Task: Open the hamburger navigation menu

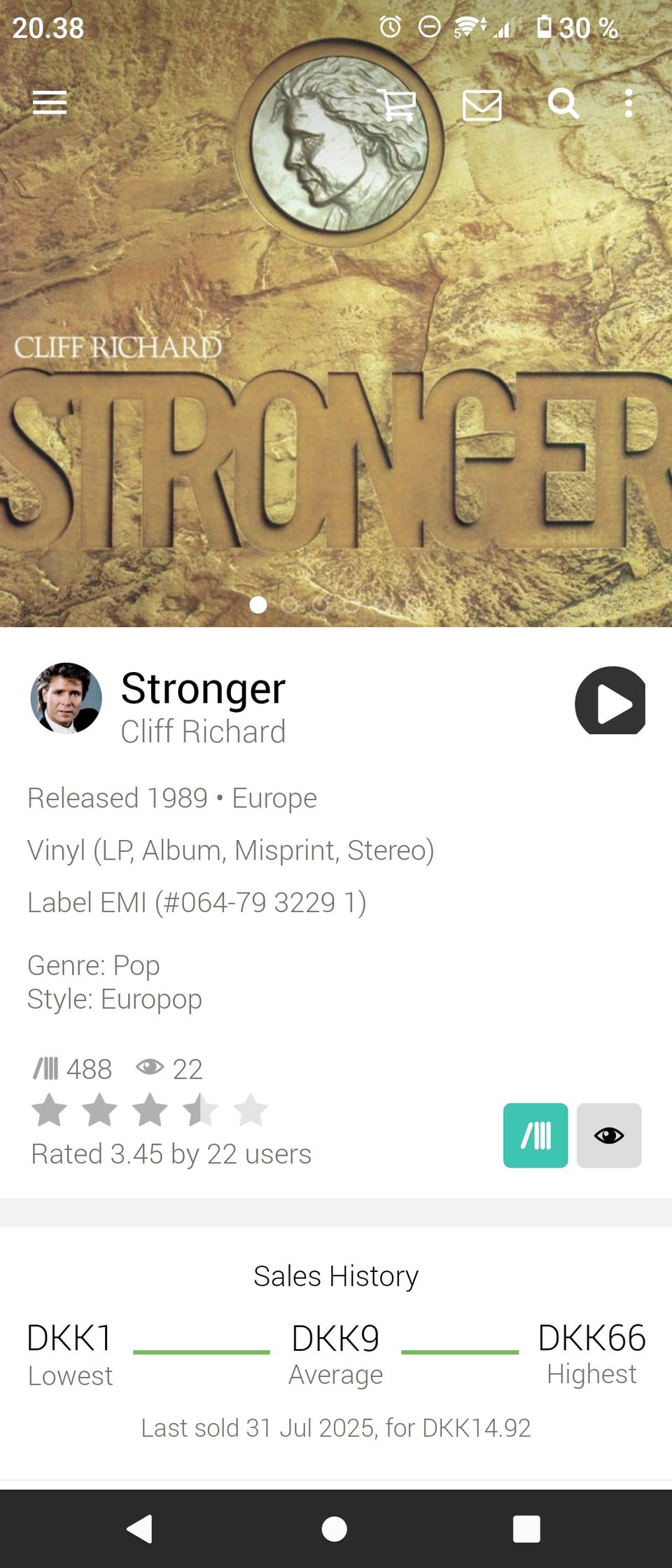Action: point(50,103)
